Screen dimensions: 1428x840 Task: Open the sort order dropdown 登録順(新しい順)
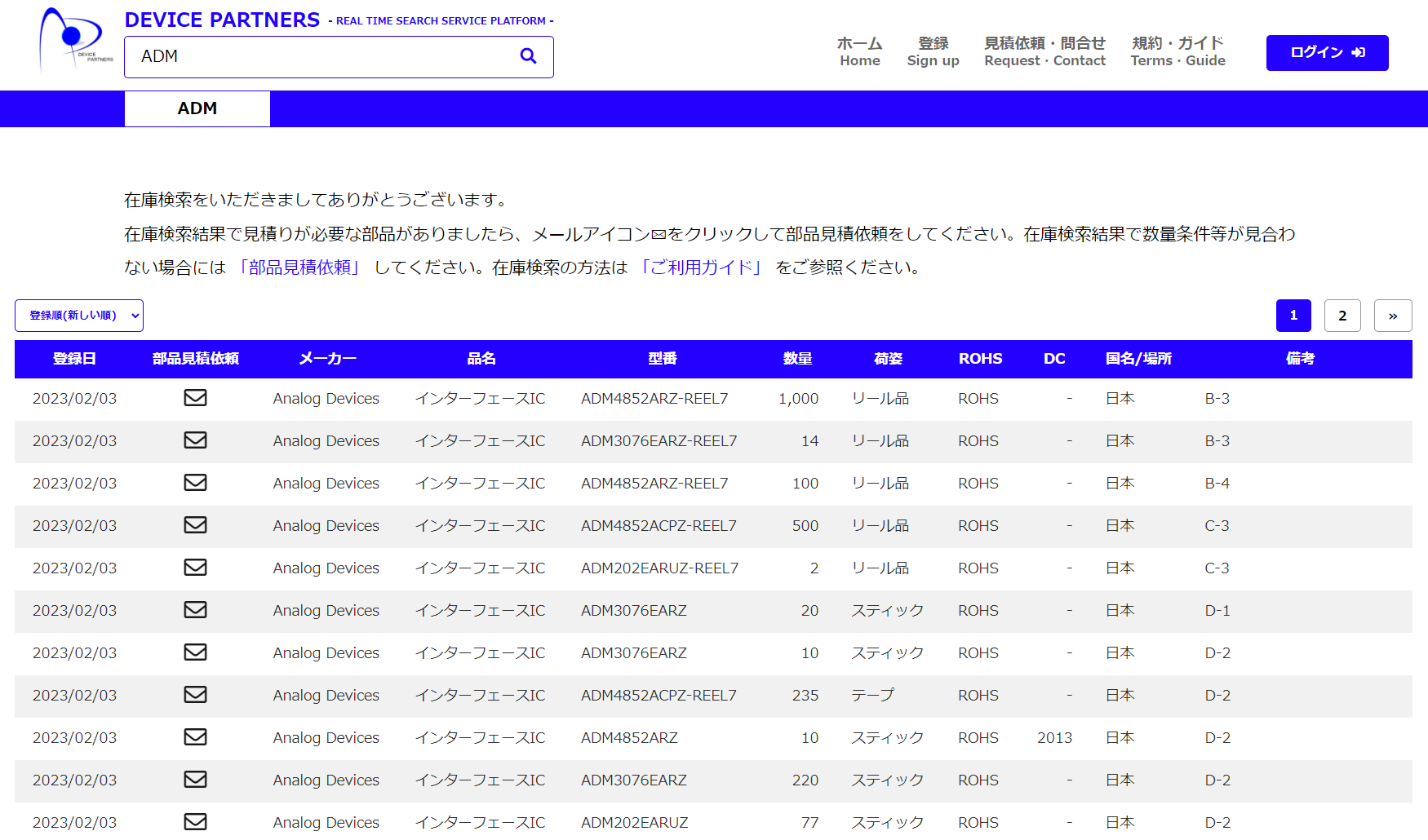(79, 316)
